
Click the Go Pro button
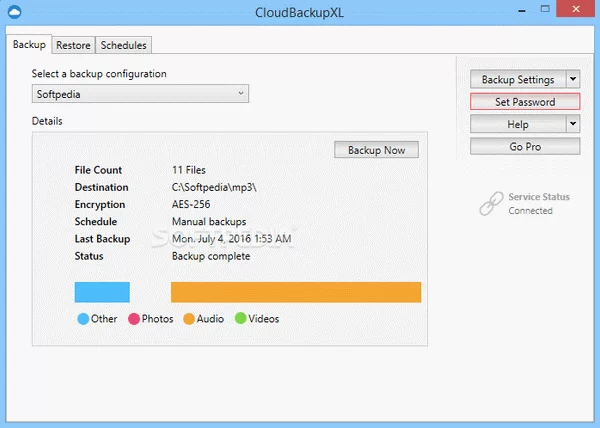point(525,146)
